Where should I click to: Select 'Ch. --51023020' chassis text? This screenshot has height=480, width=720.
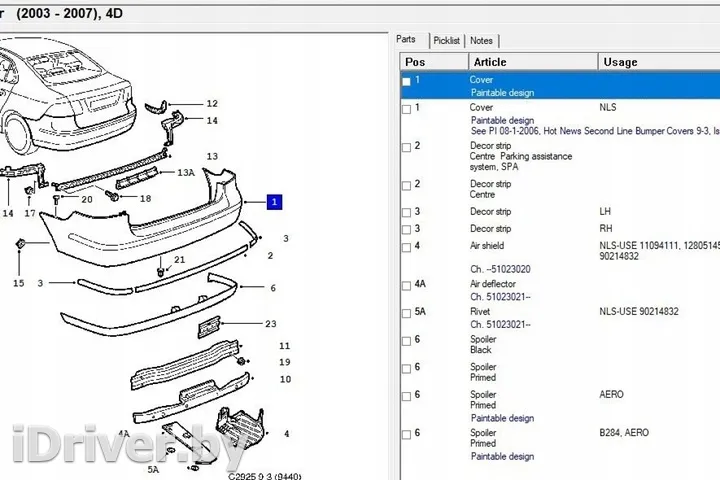coord(500,269)
